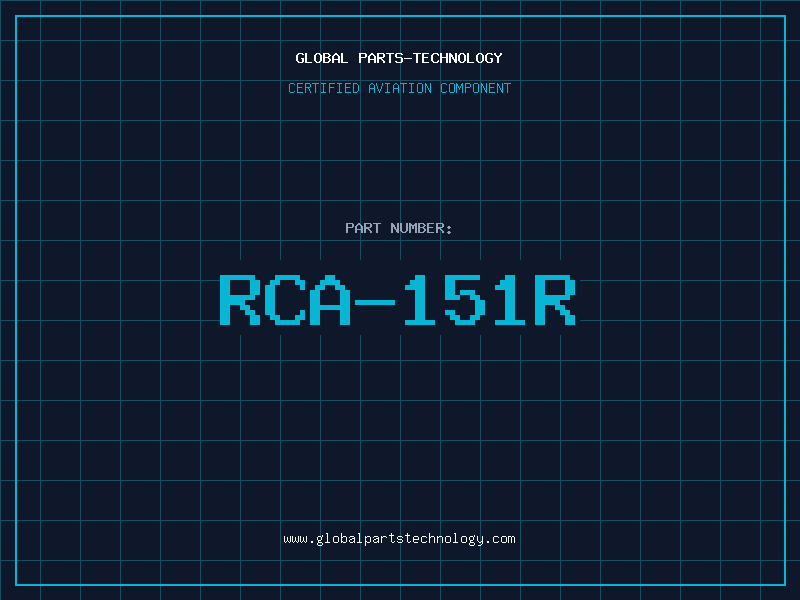Click the word AVIATION in the subtitle
This screenshot has width=800, height=600.
[x=399, y=88]
